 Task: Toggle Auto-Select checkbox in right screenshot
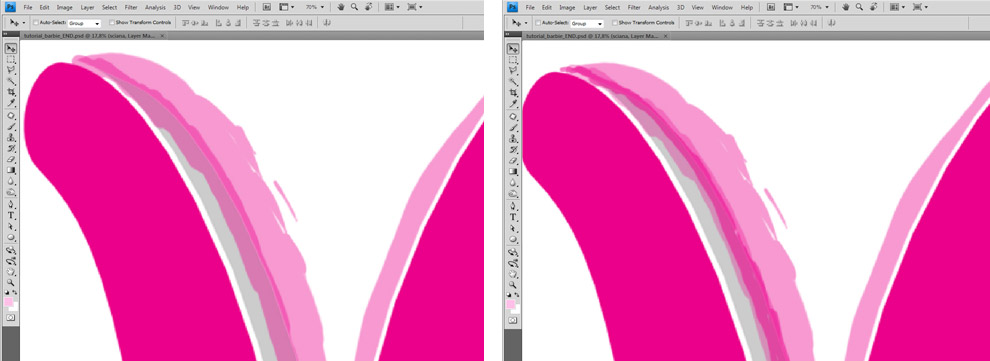click(x=539, y=23)
